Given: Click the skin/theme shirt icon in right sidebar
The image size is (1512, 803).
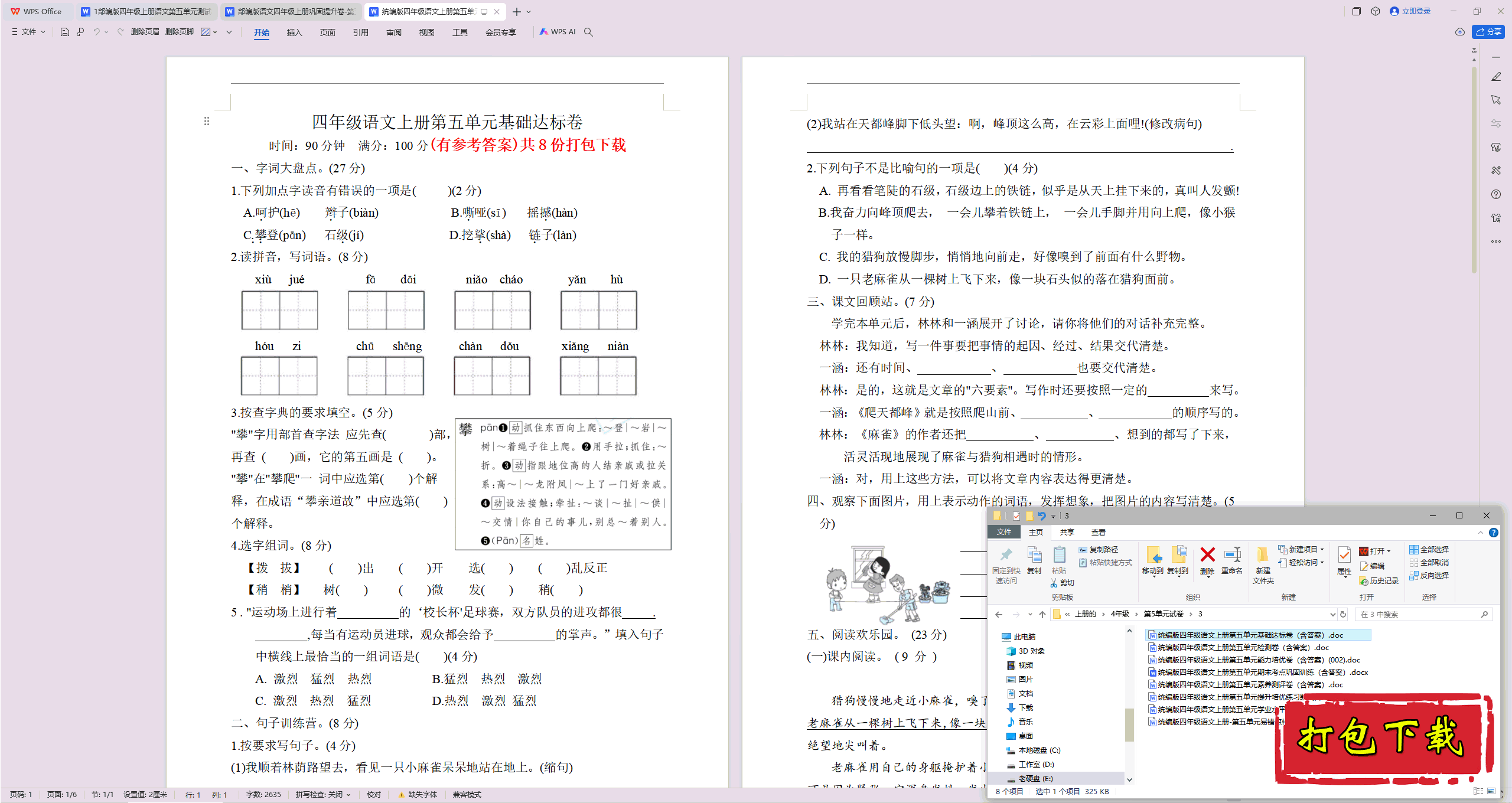Looking at the screenshot, I should [x=1496, y=218].
